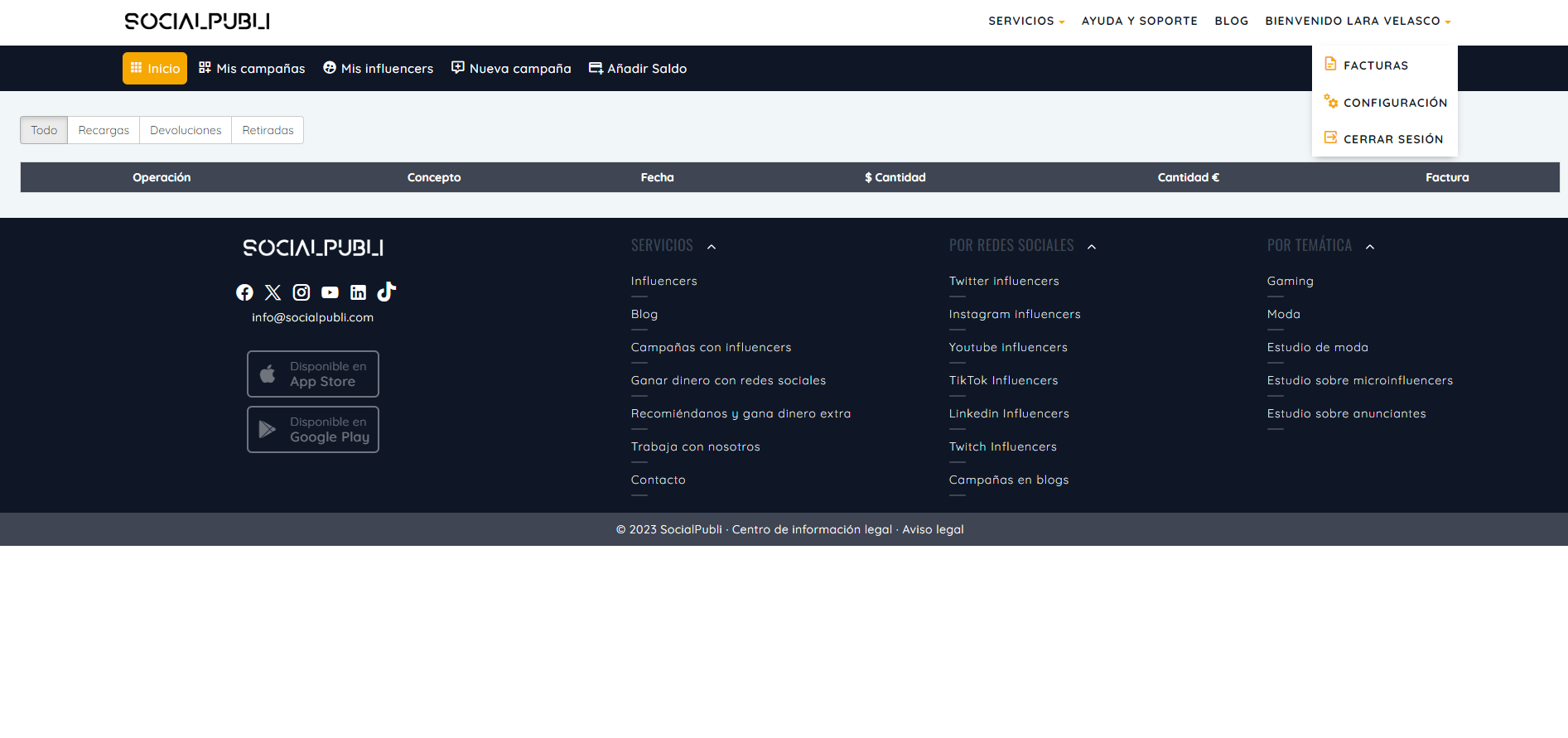
Task: Go to Inicio in navigation bar
Action: (155, 68)
